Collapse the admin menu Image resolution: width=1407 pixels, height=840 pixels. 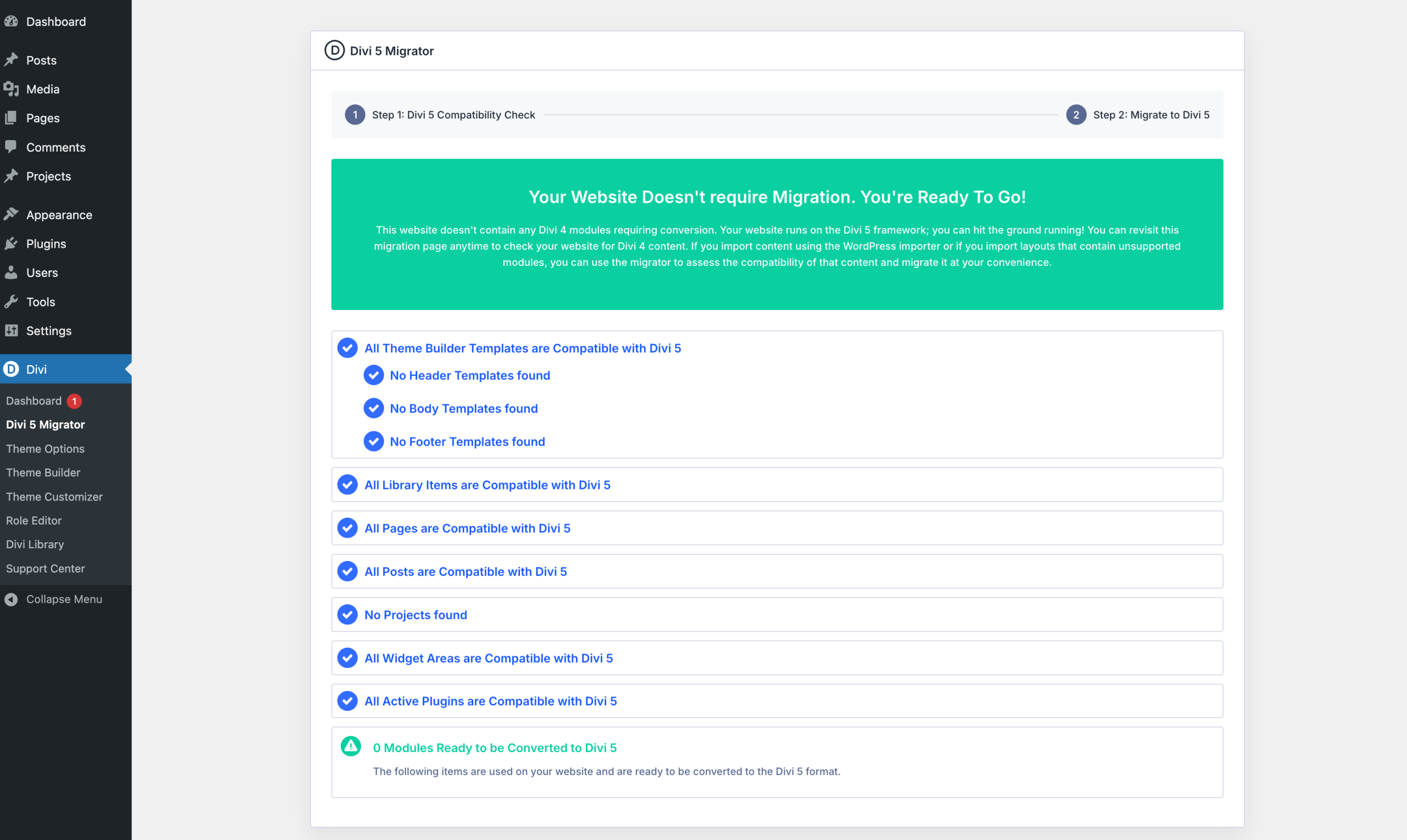64,598
